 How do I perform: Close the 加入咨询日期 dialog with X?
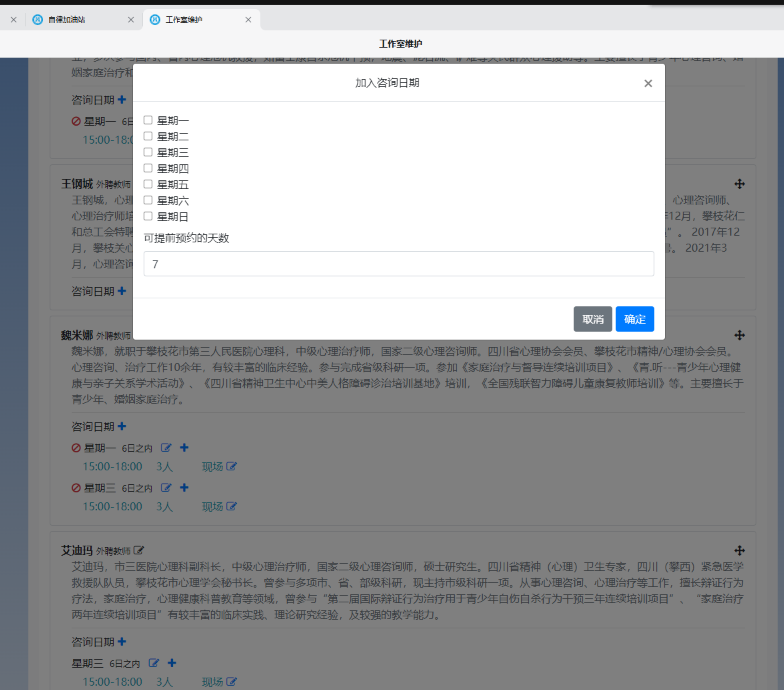click(x=648, y=84)
